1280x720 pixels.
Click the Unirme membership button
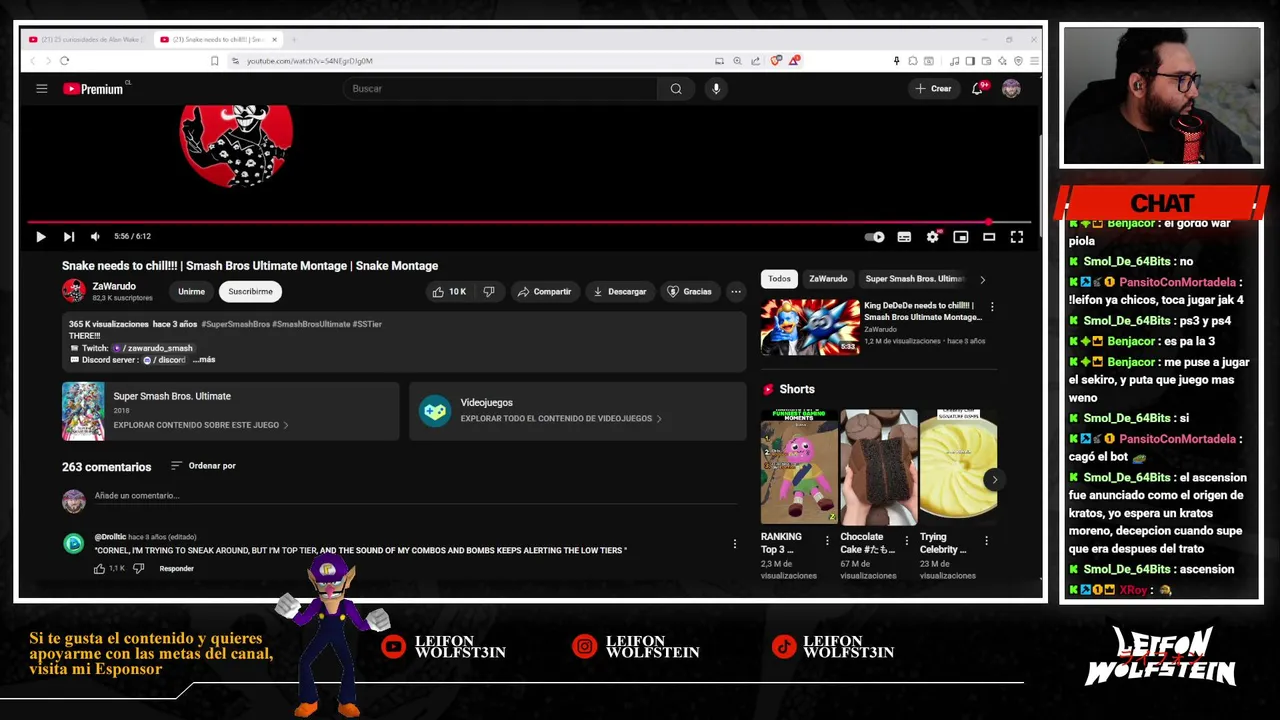click(191, 292)
